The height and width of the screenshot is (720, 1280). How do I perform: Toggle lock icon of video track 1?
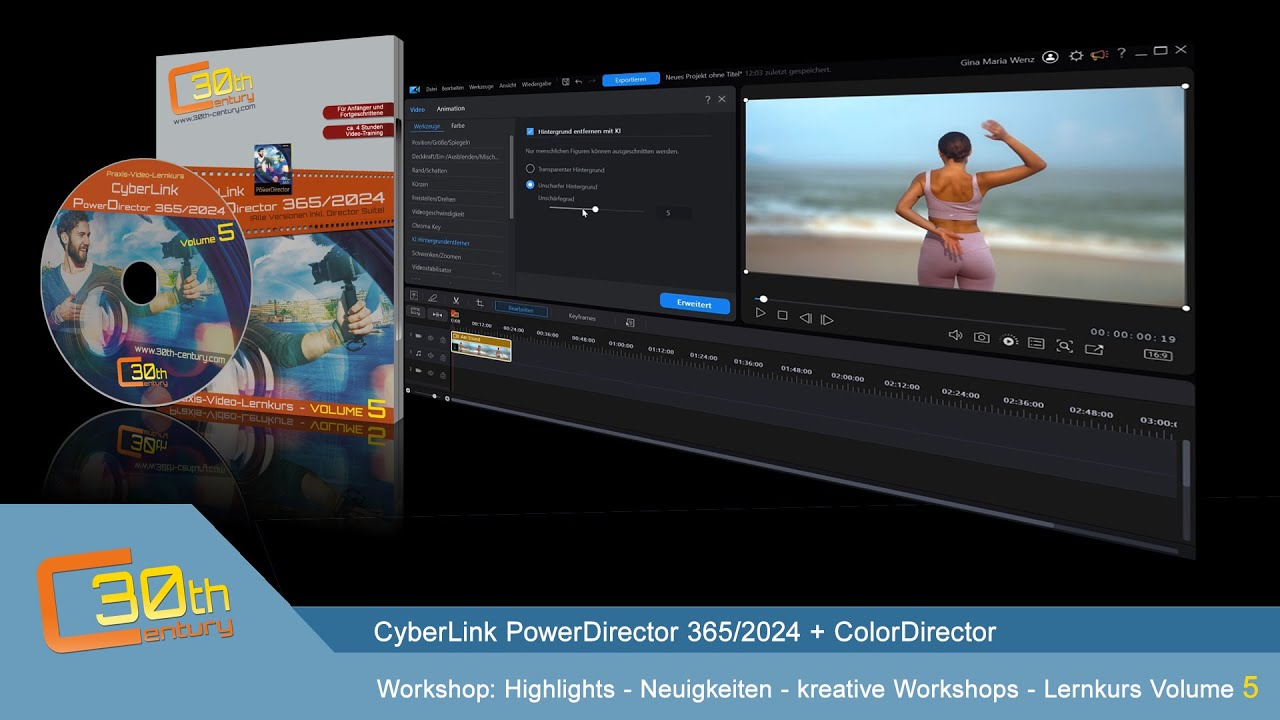click(443, 340)
